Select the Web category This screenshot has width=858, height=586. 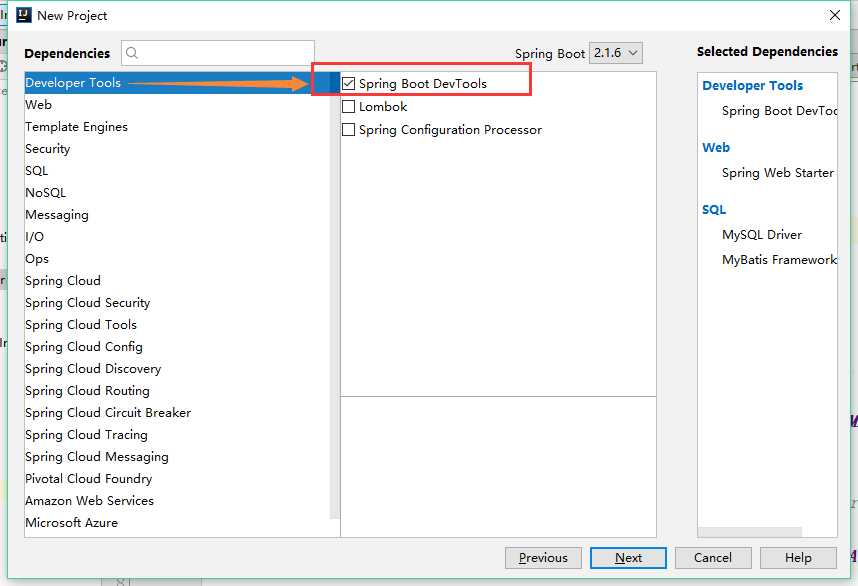(x=177, y=105)
